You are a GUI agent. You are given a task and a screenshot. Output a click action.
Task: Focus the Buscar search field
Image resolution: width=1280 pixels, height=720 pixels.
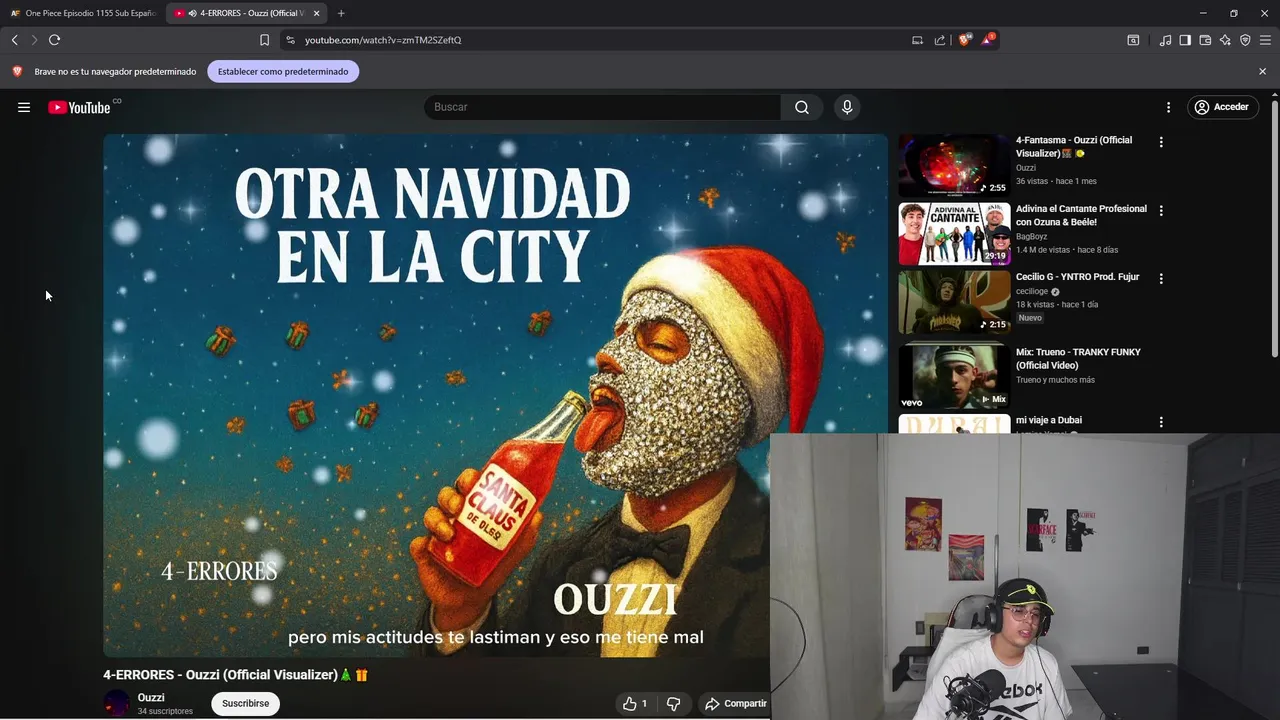(x=603, y=107)
